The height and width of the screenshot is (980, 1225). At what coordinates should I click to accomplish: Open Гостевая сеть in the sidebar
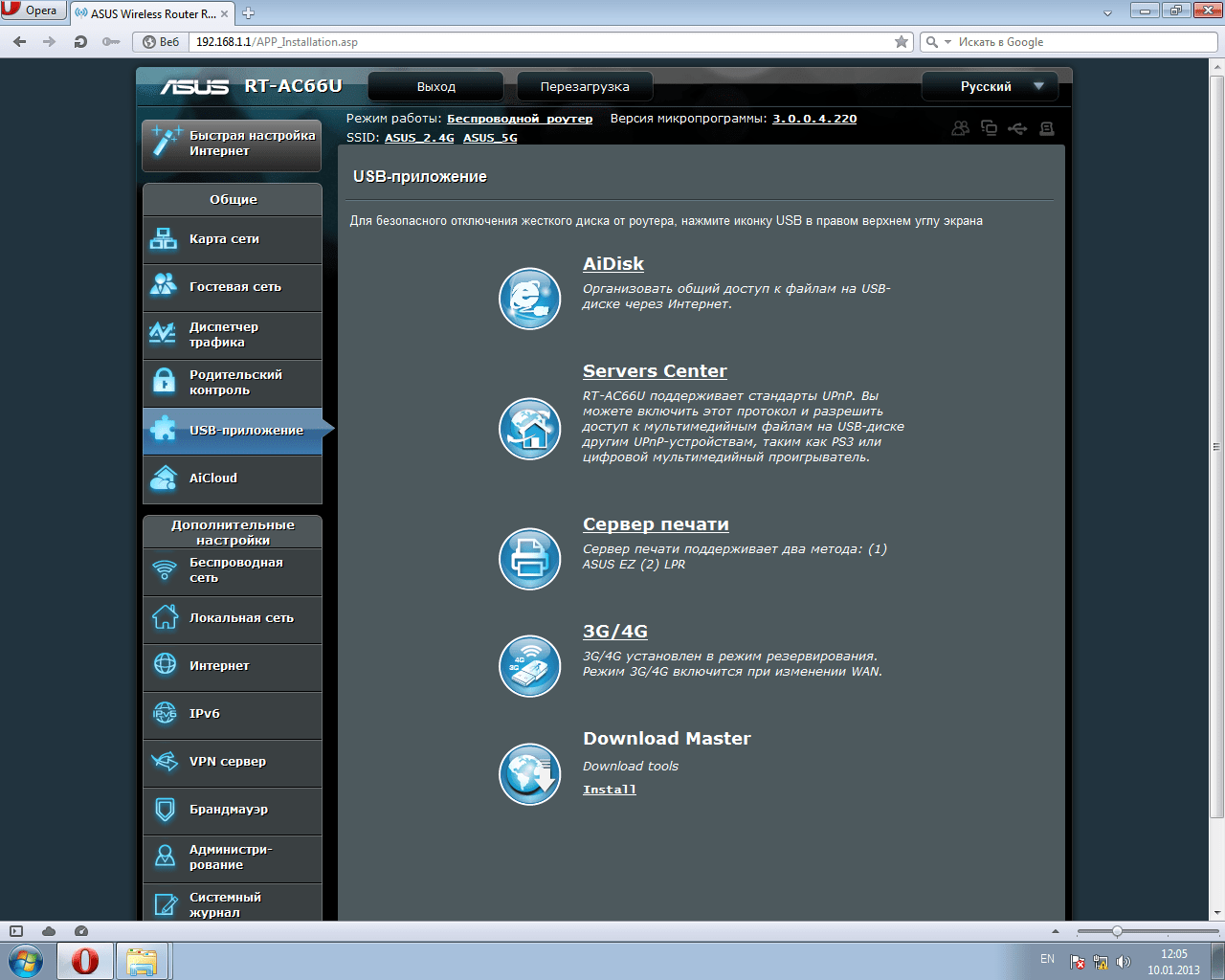coord(233,287)
